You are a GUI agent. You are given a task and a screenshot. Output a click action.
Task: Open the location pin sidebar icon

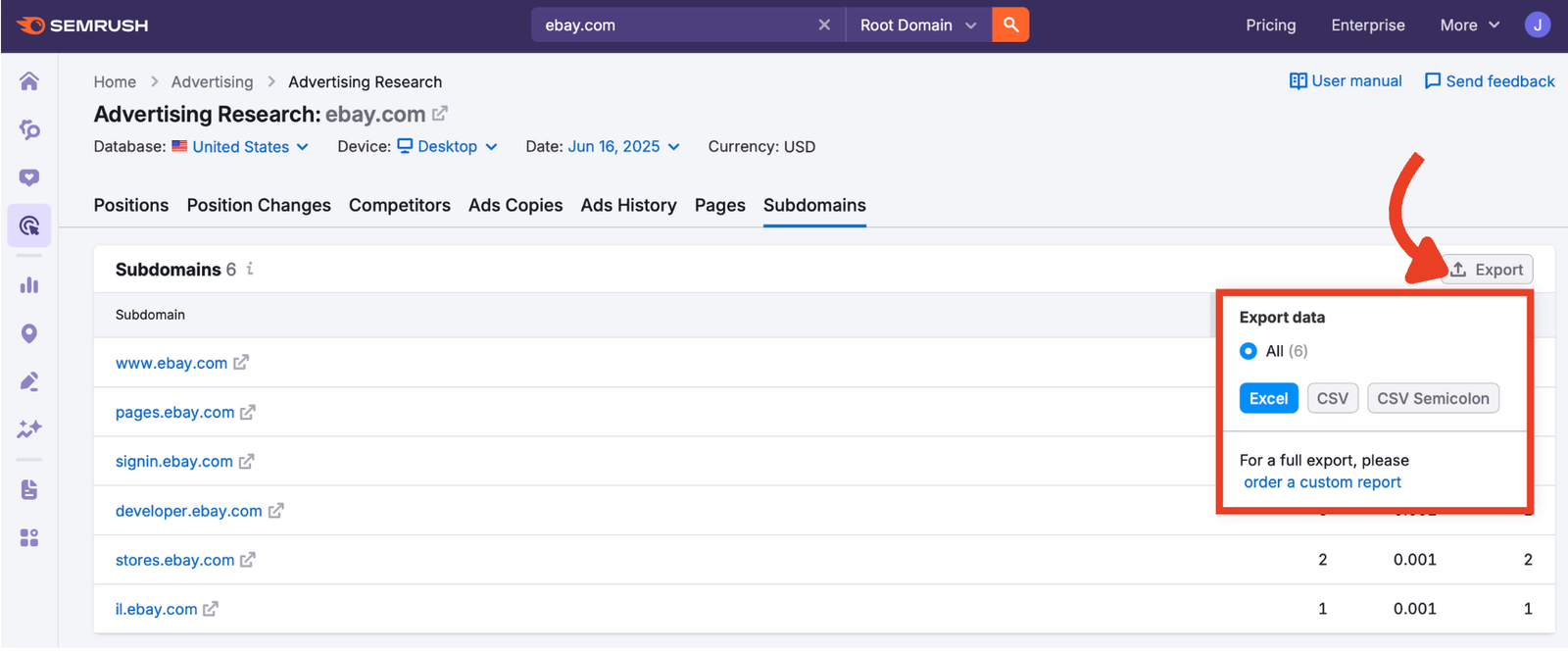[29, 333]
